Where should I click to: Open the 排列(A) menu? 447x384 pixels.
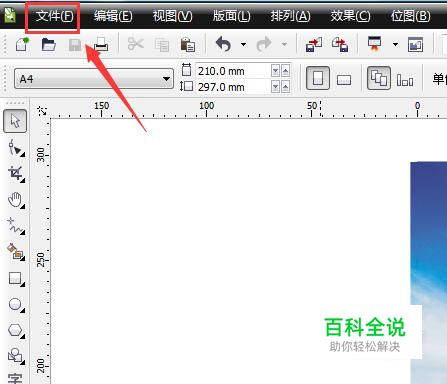(x=290, y=16)
